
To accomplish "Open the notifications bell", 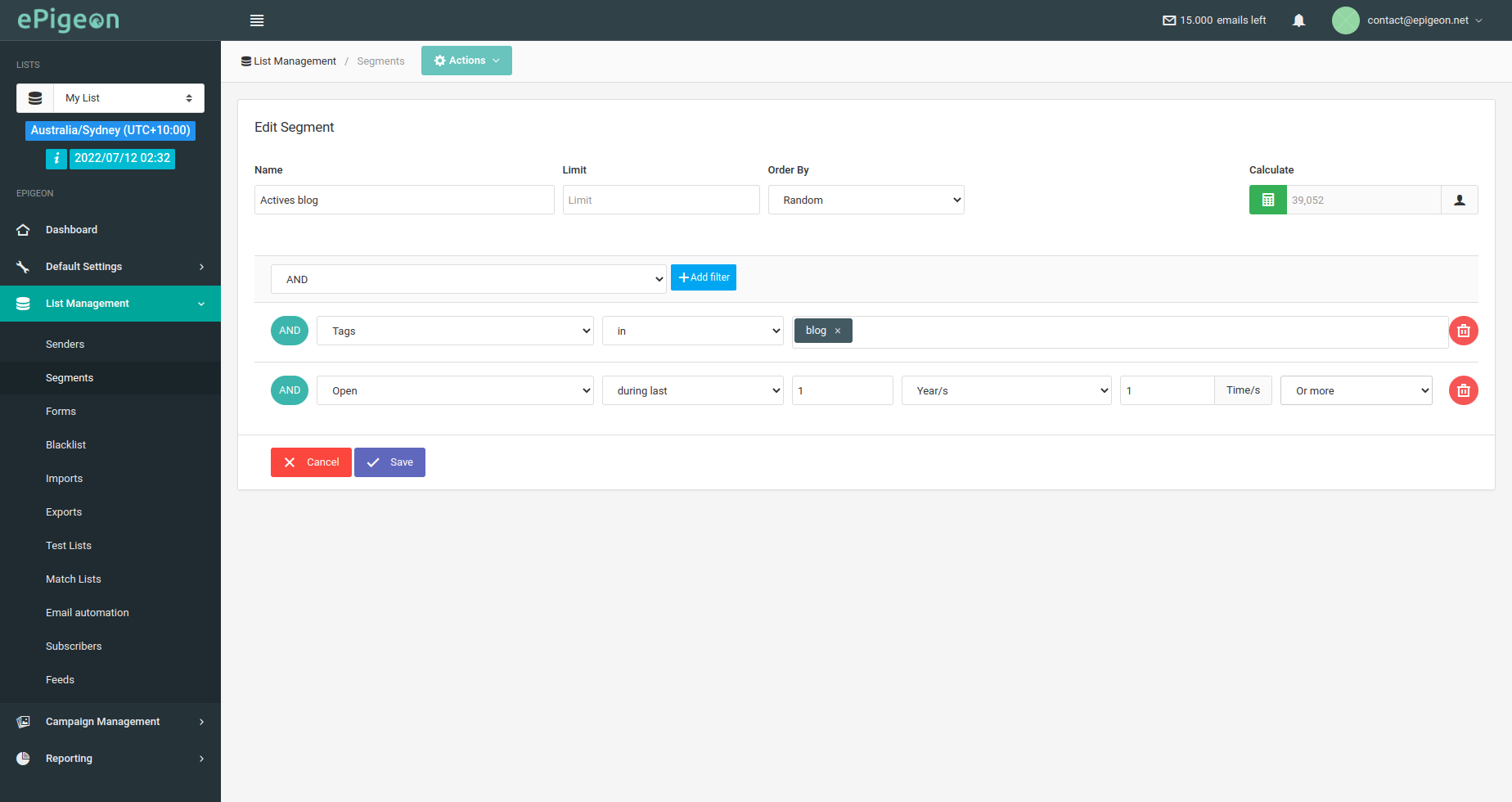I will click(1298, 20).
